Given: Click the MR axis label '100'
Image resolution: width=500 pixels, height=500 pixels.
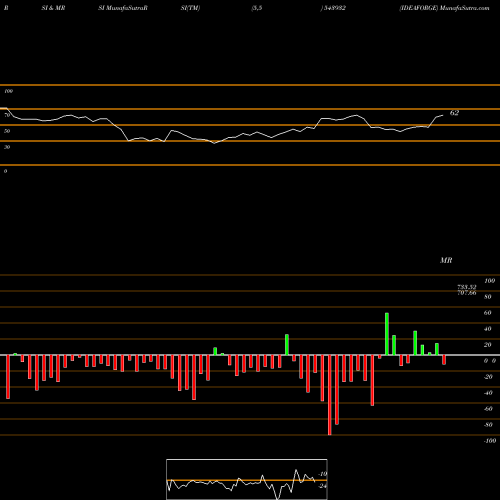Looking at the screenshot, I should (x=490, y=281).
